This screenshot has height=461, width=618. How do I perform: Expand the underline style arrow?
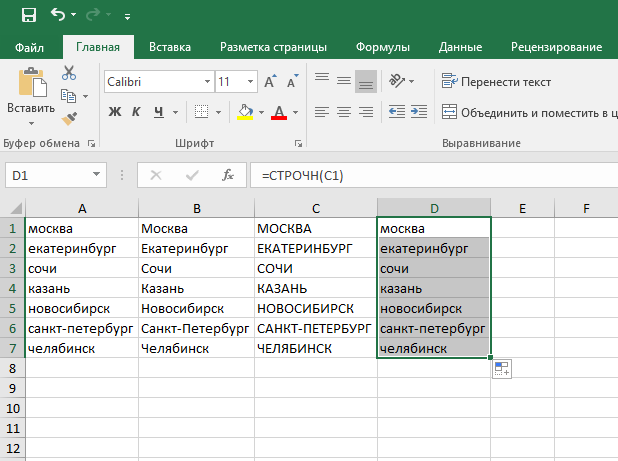click(x=175, y=112)
